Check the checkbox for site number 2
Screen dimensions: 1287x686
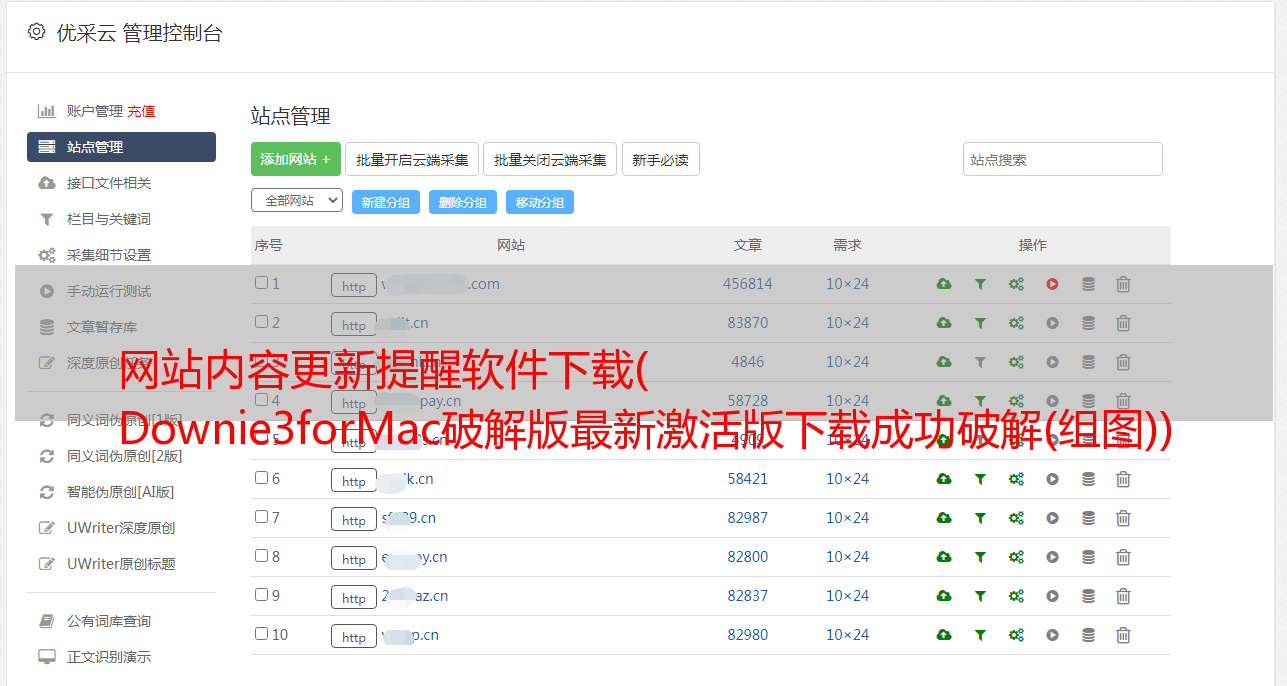261,322
